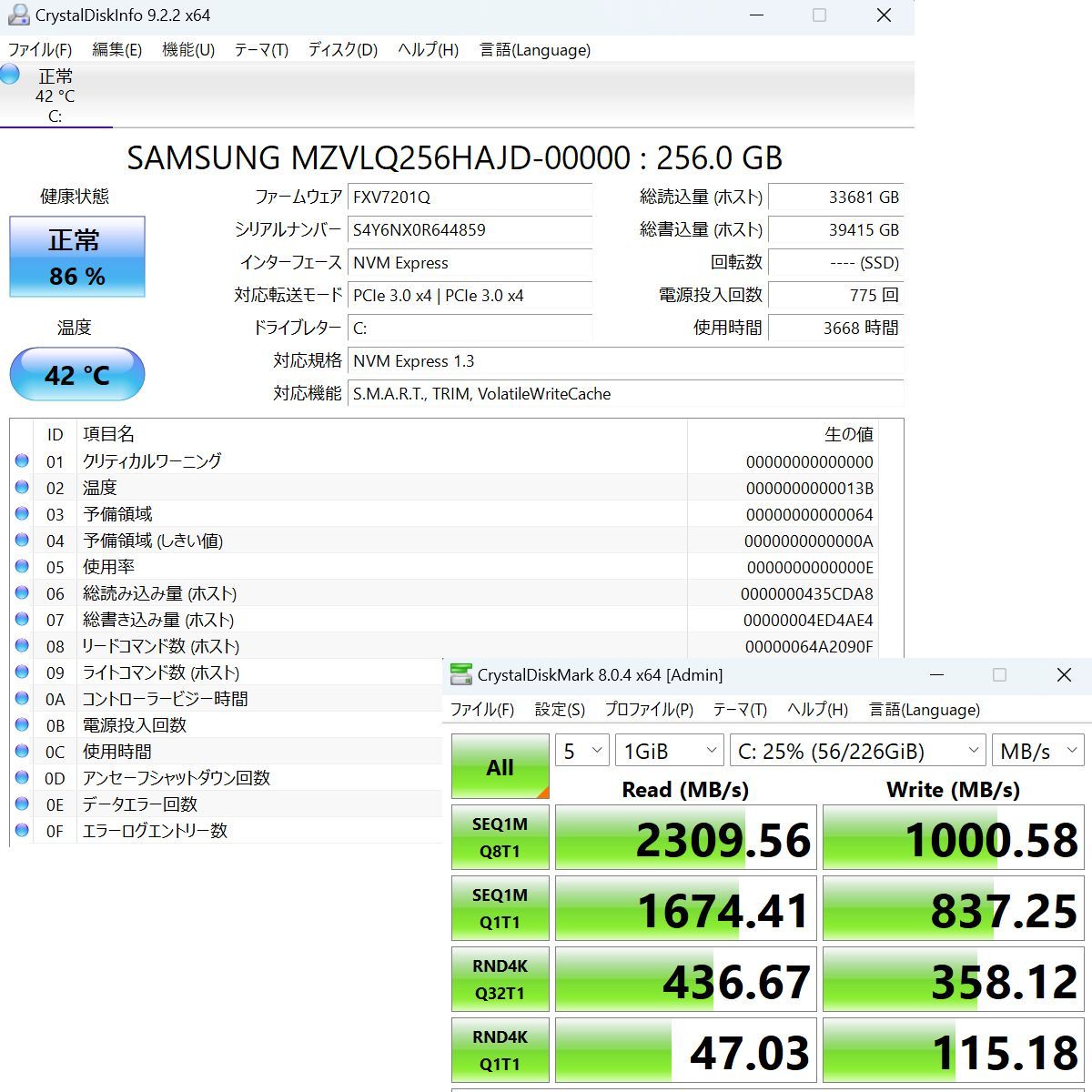Click interface field NVM Express
1092x1092 pixels.
pyautogui.click(x=470, y=263)
